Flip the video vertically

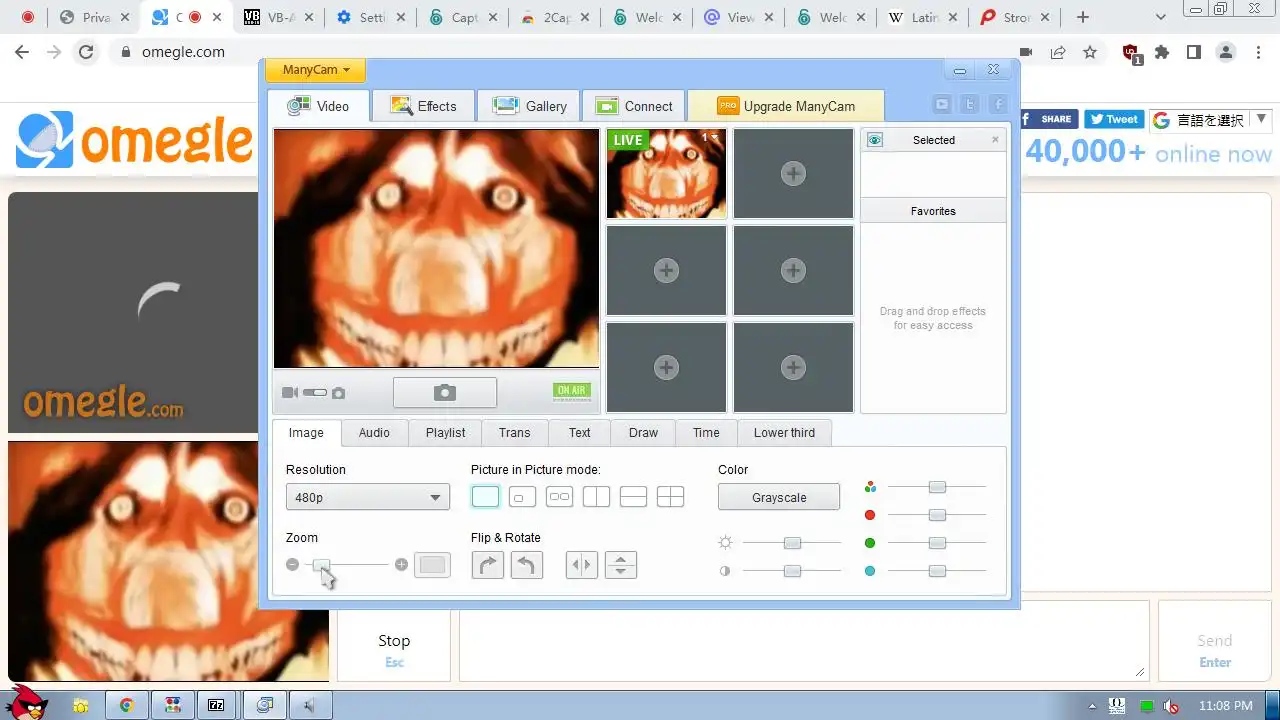click(621, 565)
